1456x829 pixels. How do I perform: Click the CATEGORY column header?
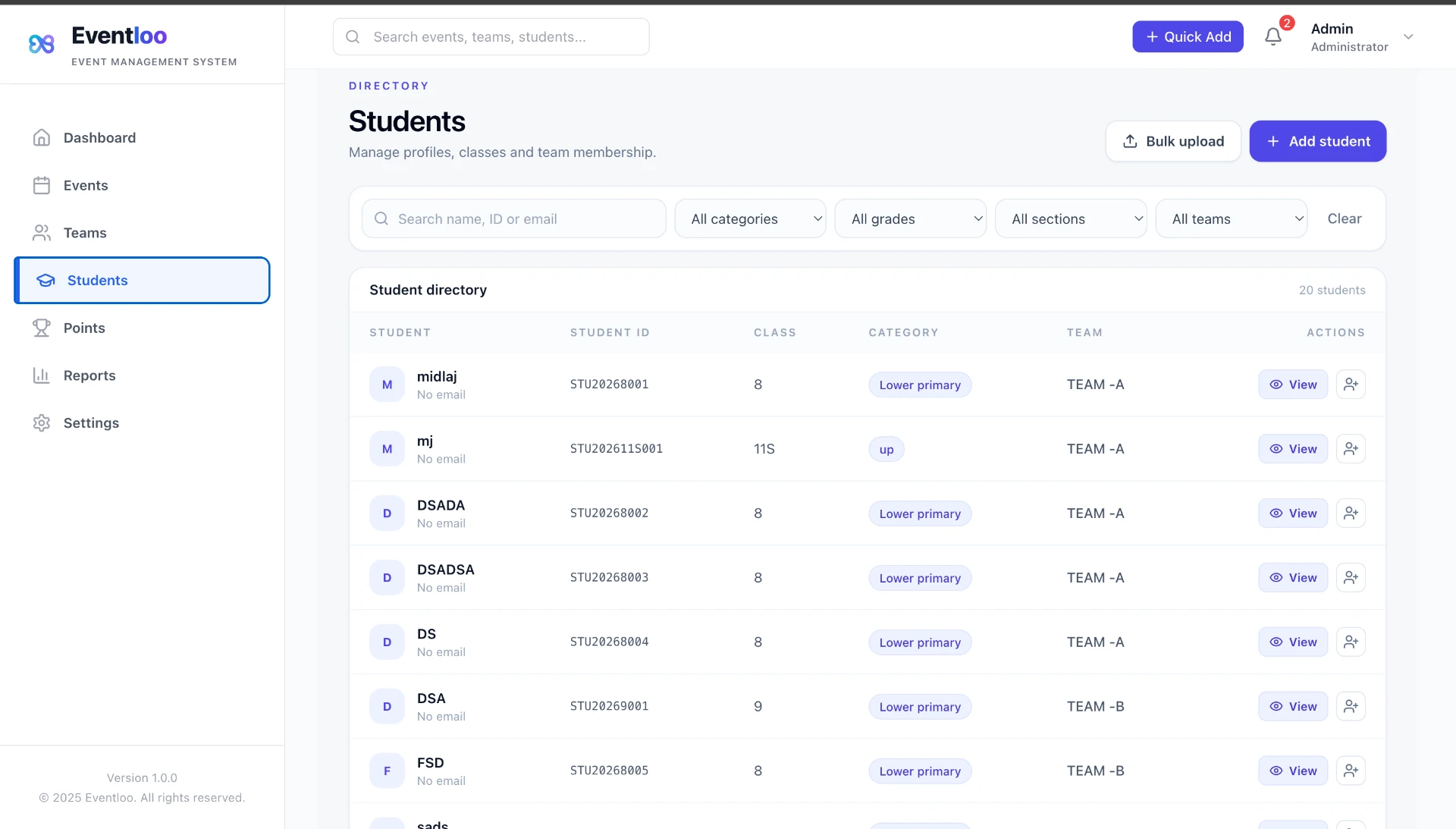[903, 332]
